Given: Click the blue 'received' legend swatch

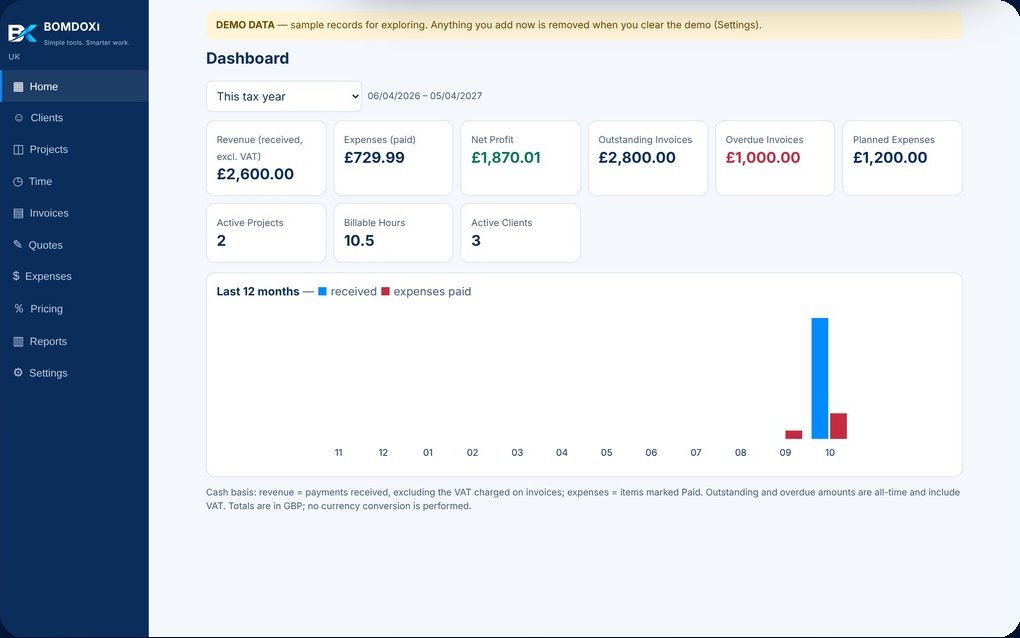Looking at the screenshot, I should [x=322, y=291].
